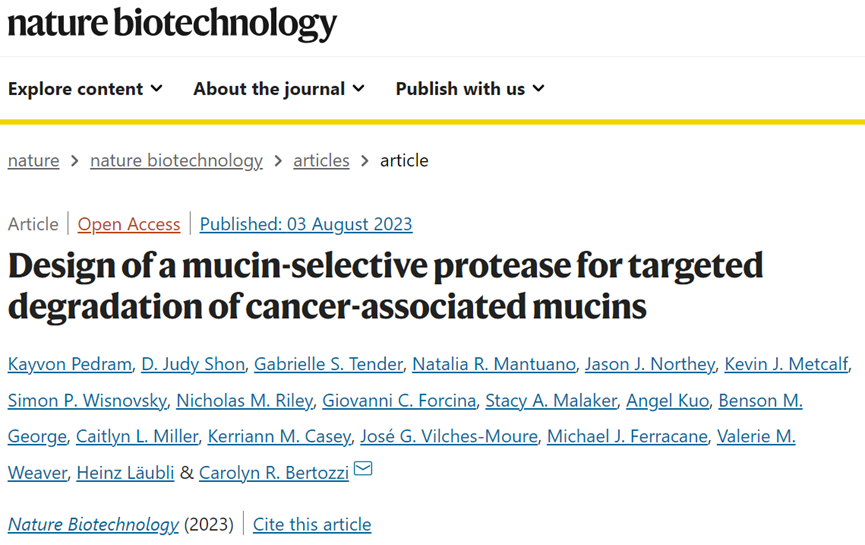Open author José G. Vilches-Moure
The height and width of the screenshot is (545, 865).
[x=449, y=436]
